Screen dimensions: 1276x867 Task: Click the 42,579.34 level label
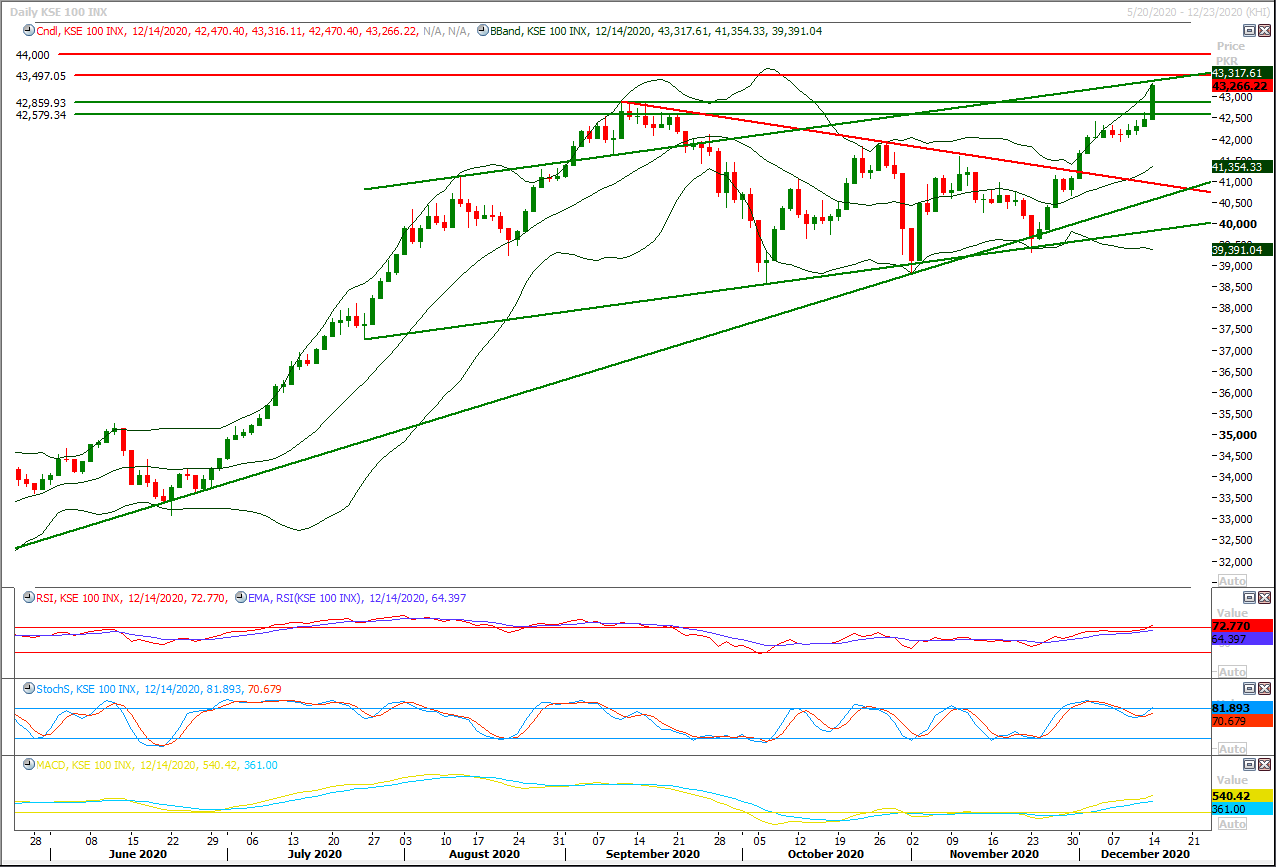pyautogui.click(x=41, y=115)
